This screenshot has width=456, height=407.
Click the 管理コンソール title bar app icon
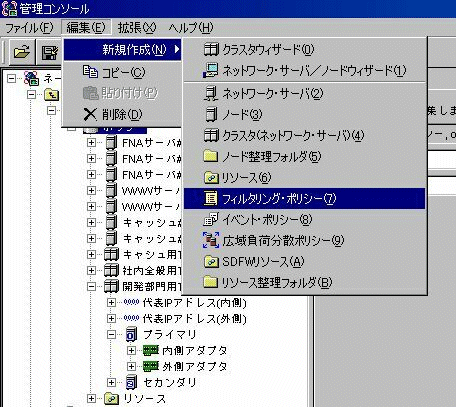(x=9, y=8)
